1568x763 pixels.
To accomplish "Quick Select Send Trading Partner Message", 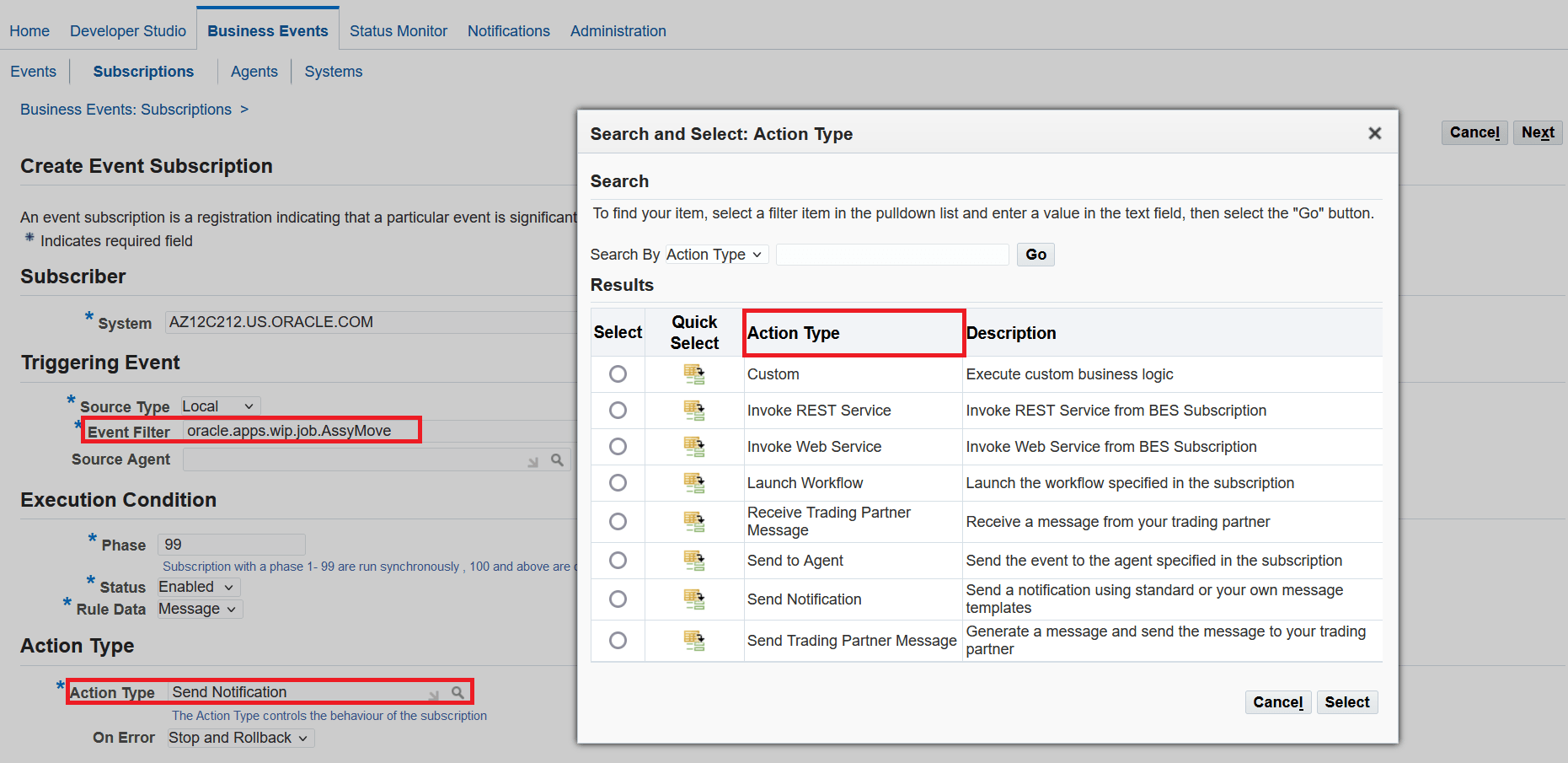I will point(694,641).
